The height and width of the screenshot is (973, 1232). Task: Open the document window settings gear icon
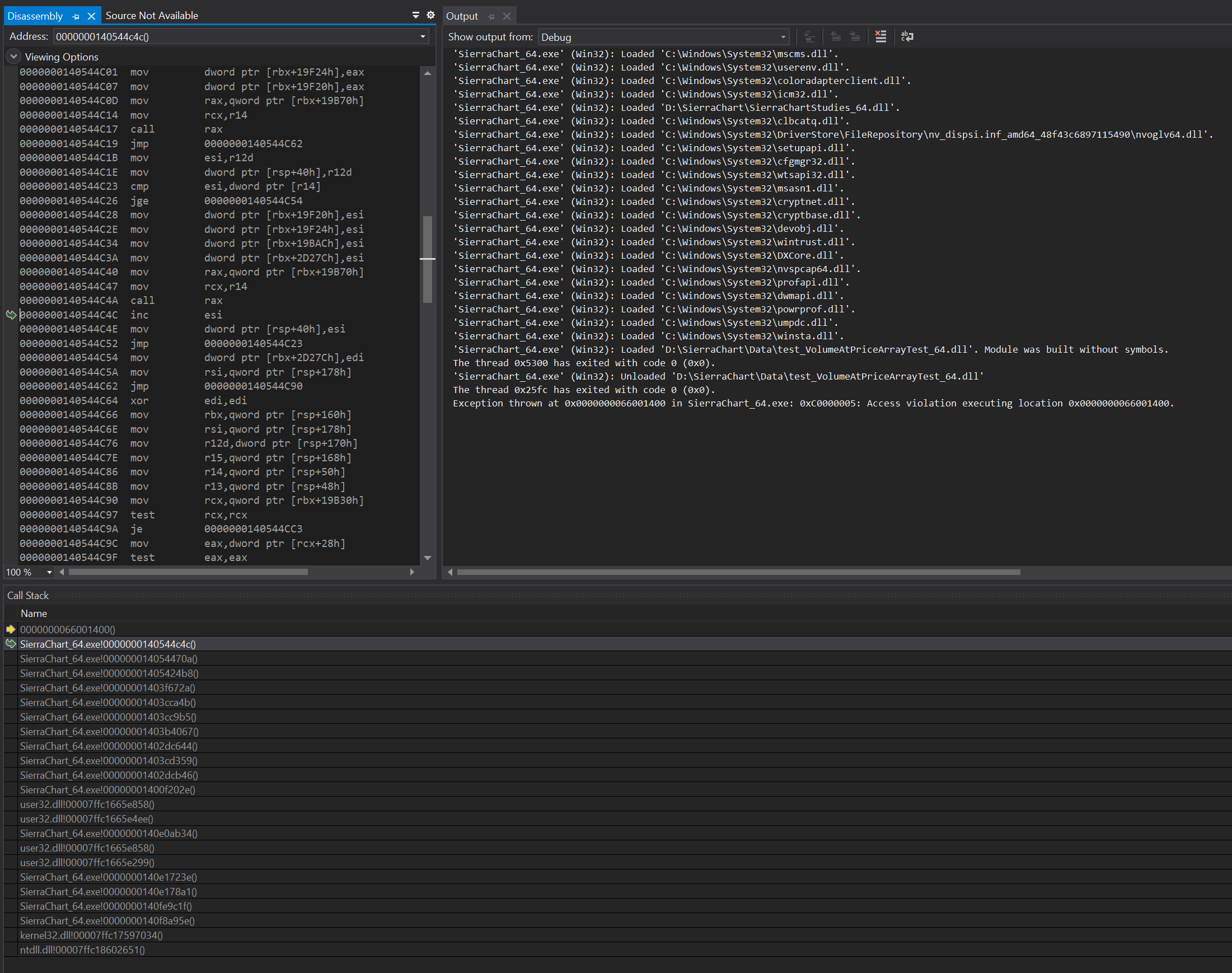coord(430,15)
